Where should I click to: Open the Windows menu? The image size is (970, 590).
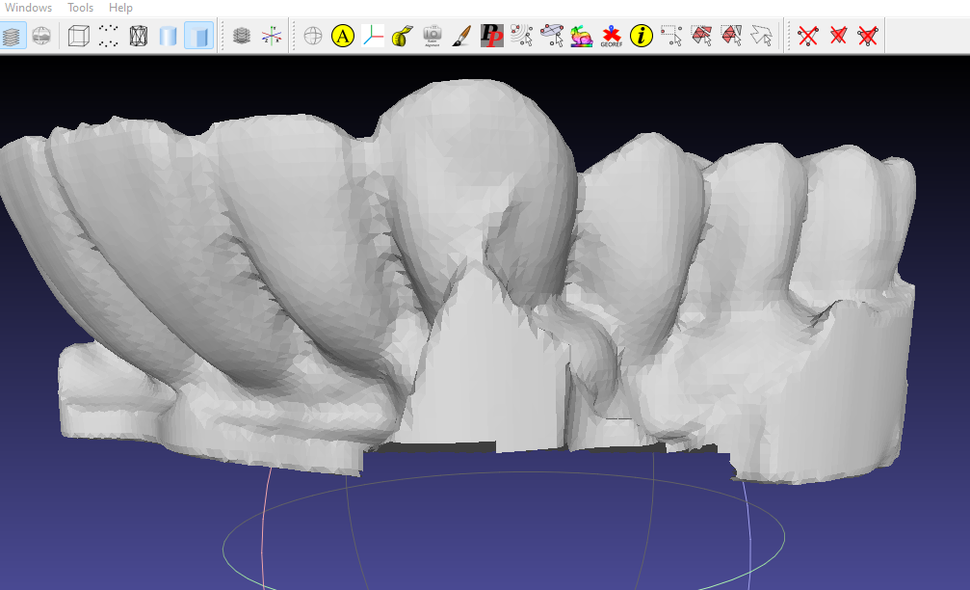(28, 7)
